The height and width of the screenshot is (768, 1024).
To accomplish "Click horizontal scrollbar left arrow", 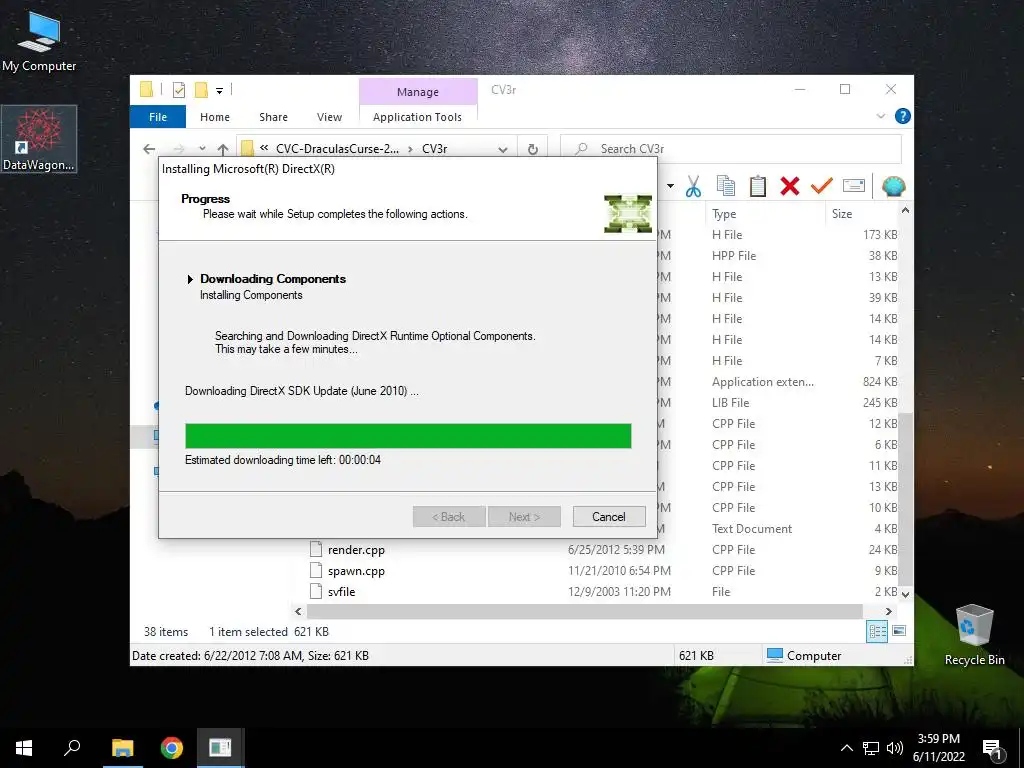I will [298, 611].
